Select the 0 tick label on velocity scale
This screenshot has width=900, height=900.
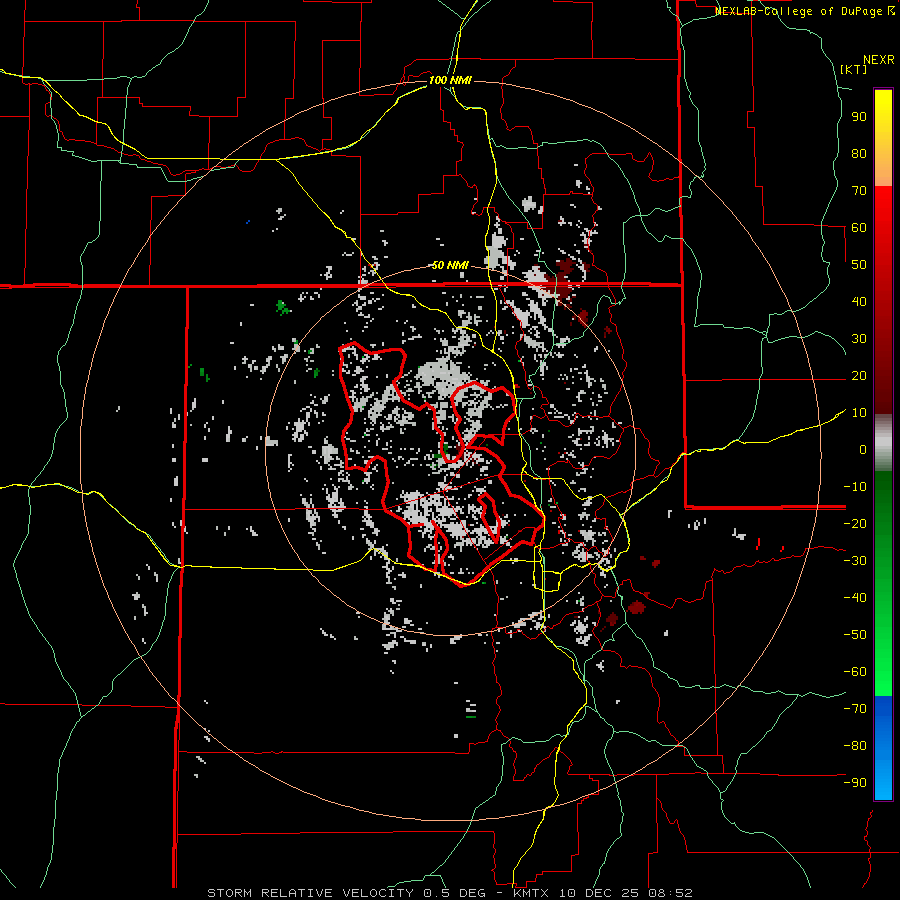pyautogui.click(x=861, y=449)
